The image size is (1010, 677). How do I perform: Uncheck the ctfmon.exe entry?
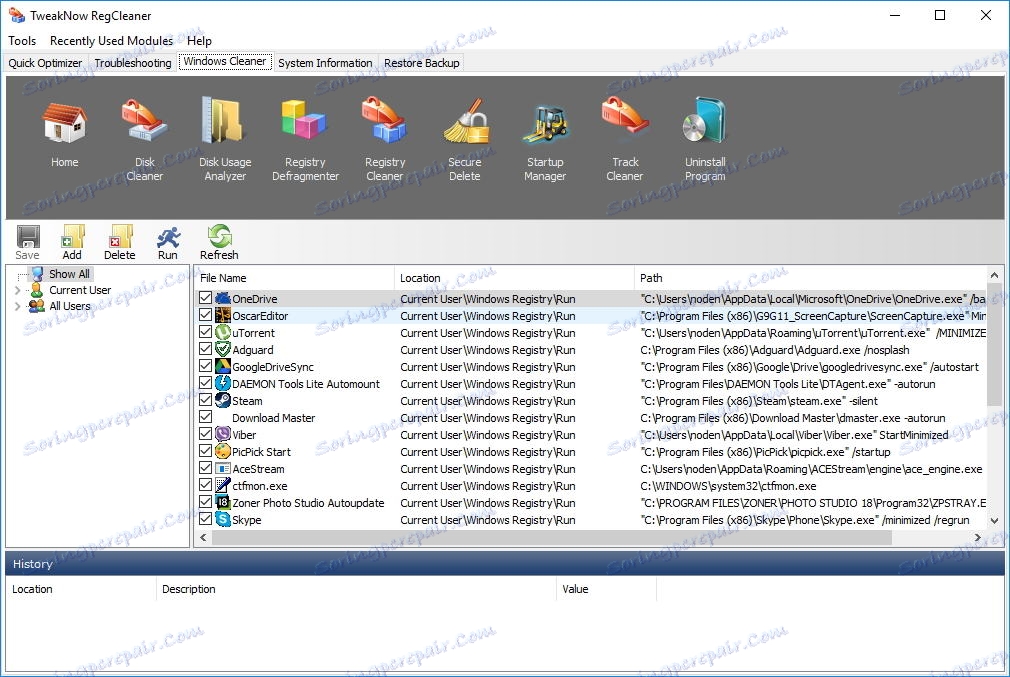tap(205, 485)
